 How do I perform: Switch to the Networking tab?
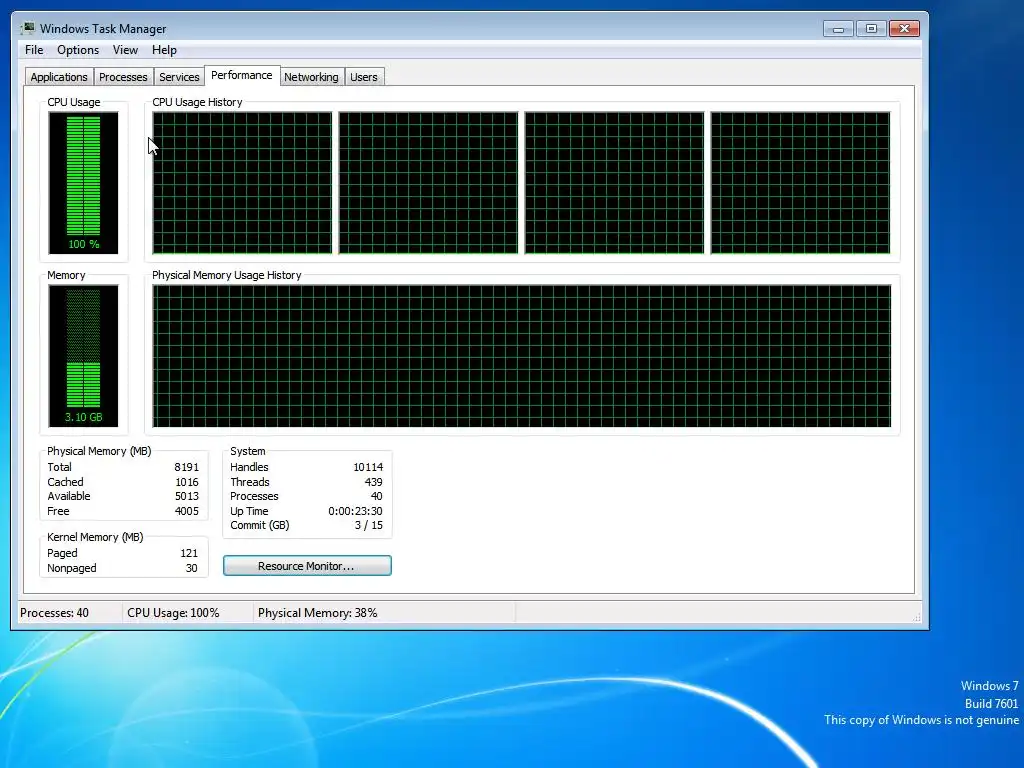[311, 77]
